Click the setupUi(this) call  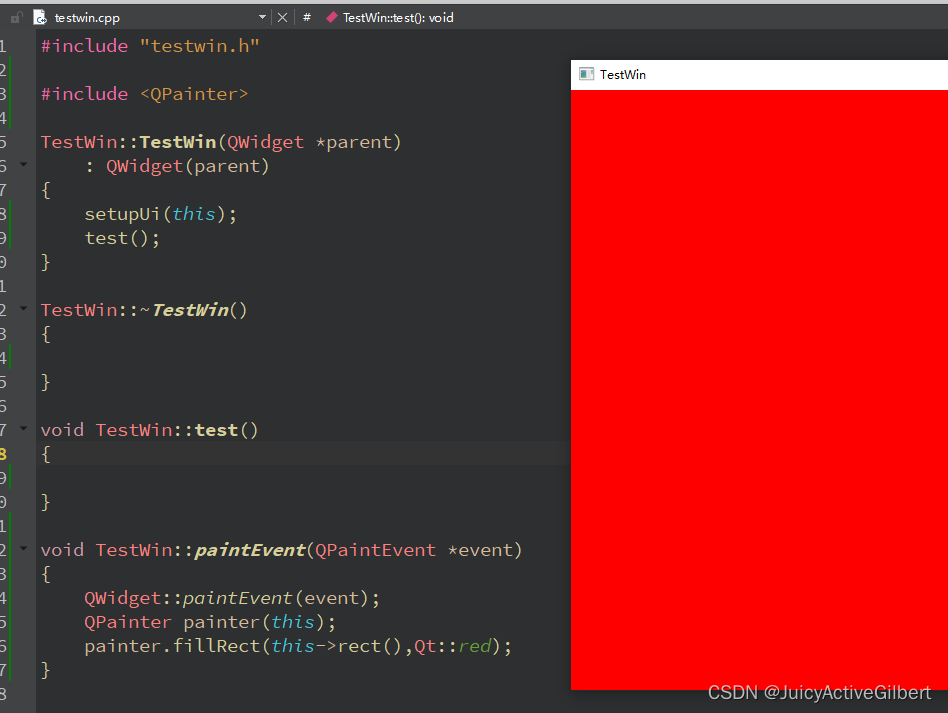160,214
